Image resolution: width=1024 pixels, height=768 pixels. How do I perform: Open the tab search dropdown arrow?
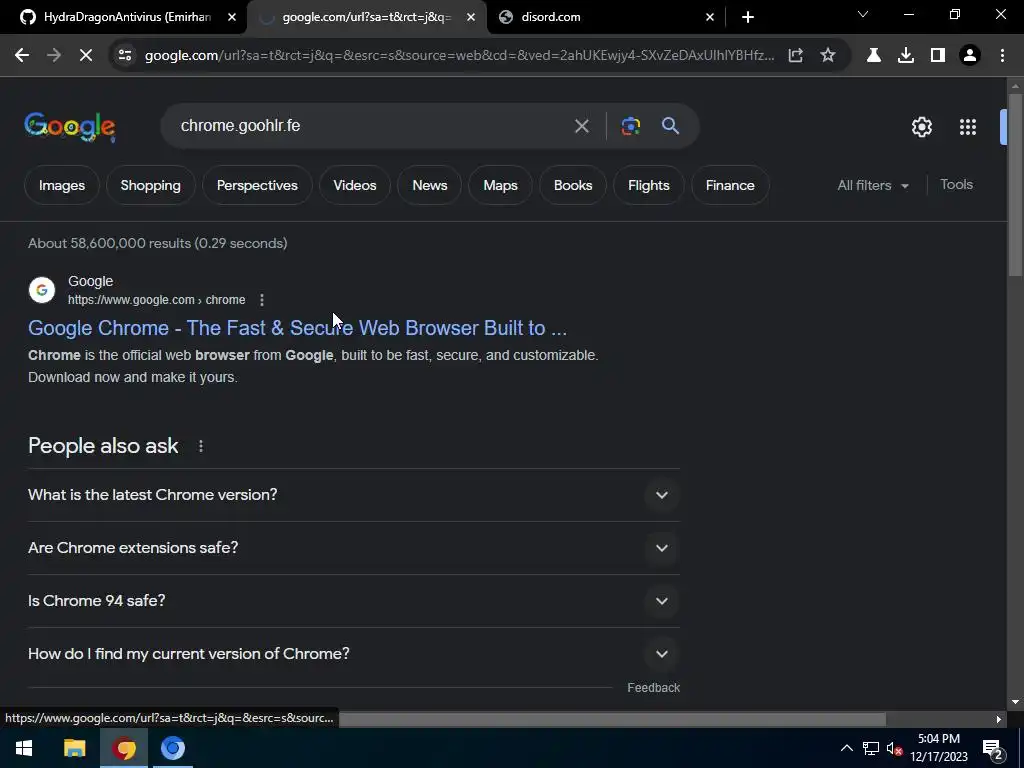(x=863, y=14)
